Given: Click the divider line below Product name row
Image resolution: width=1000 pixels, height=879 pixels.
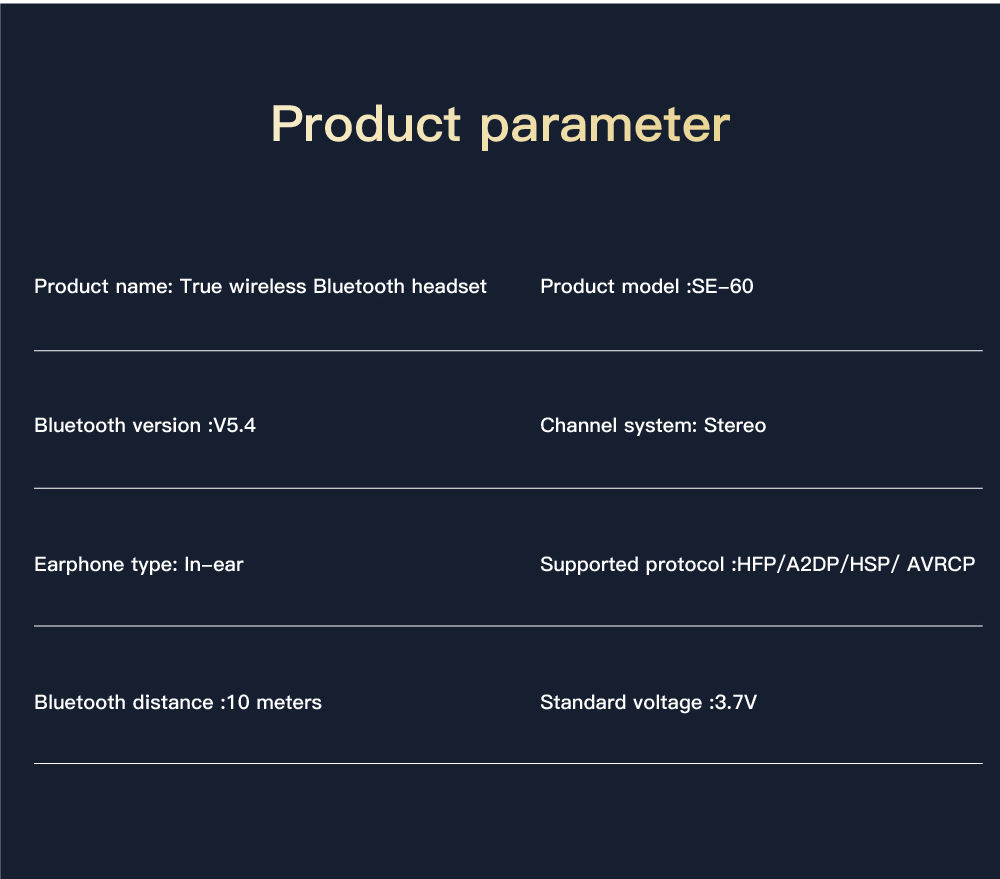Looking at the screenshot, I should point(508,351).
